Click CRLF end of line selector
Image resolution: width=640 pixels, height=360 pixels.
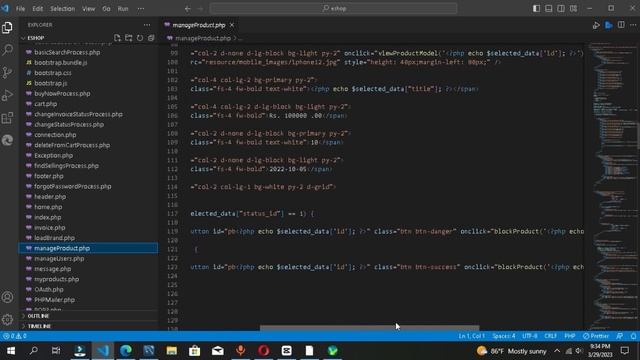pos(551,336)
